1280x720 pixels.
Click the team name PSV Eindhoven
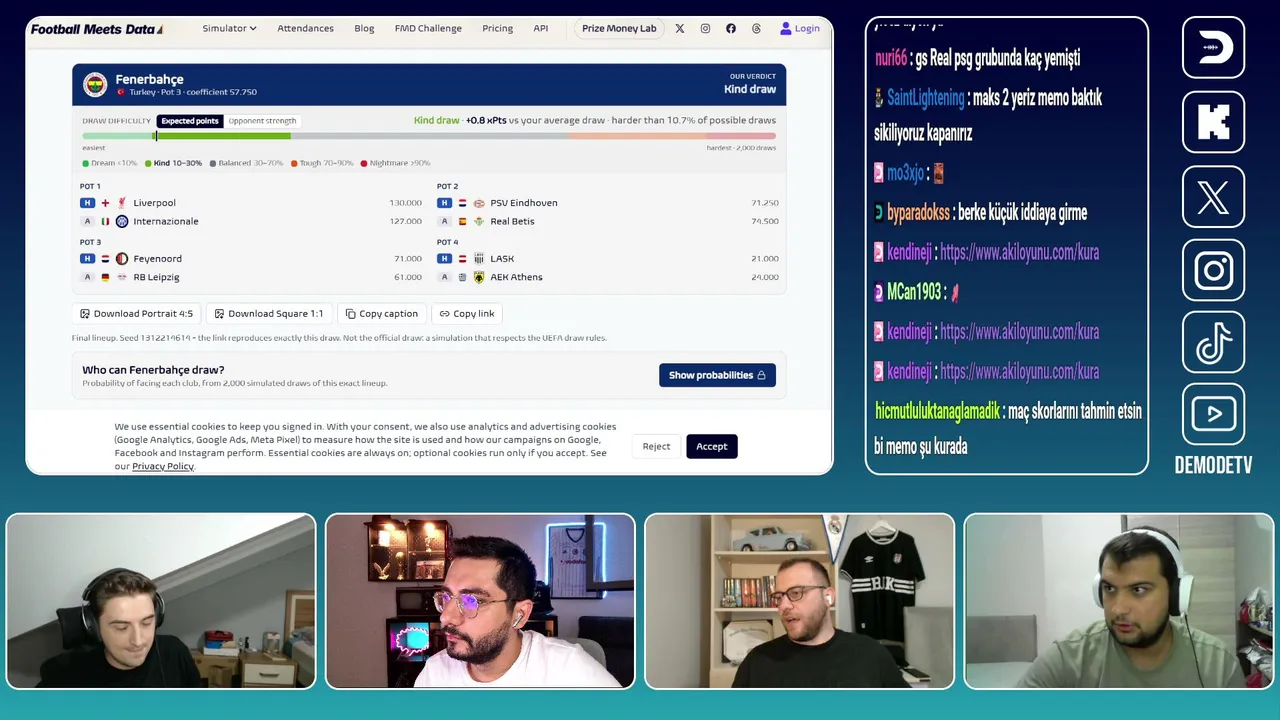[524, 203]
